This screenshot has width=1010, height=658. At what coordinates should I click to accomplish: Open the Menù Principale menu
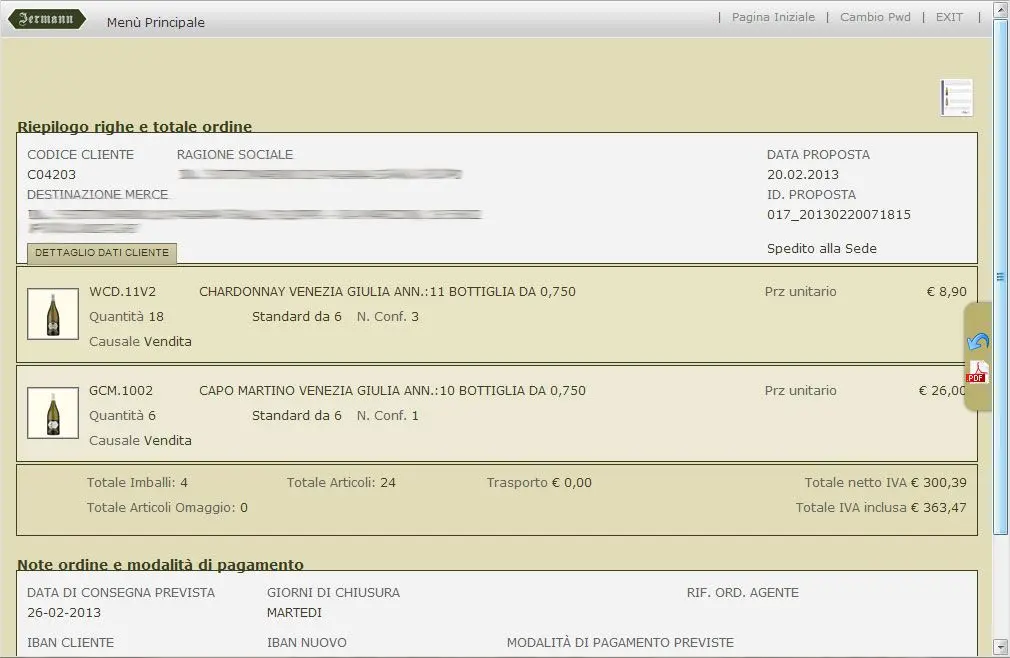pyautogui.click(x=156, y=23)
